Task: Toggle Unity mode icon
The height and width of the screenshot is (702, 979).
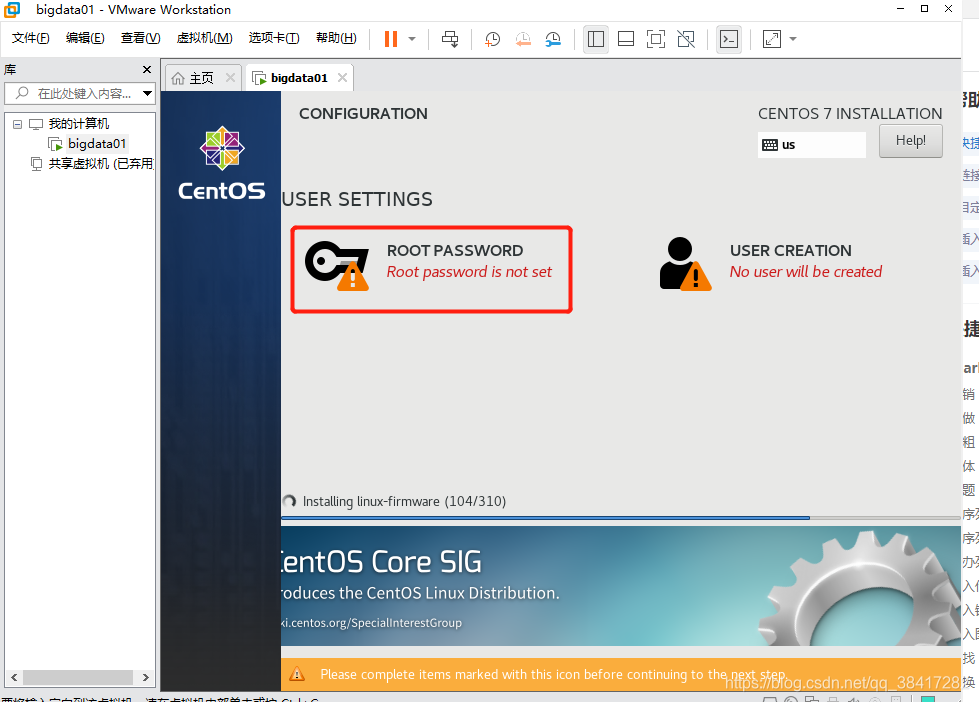Action: pos(686,39)
